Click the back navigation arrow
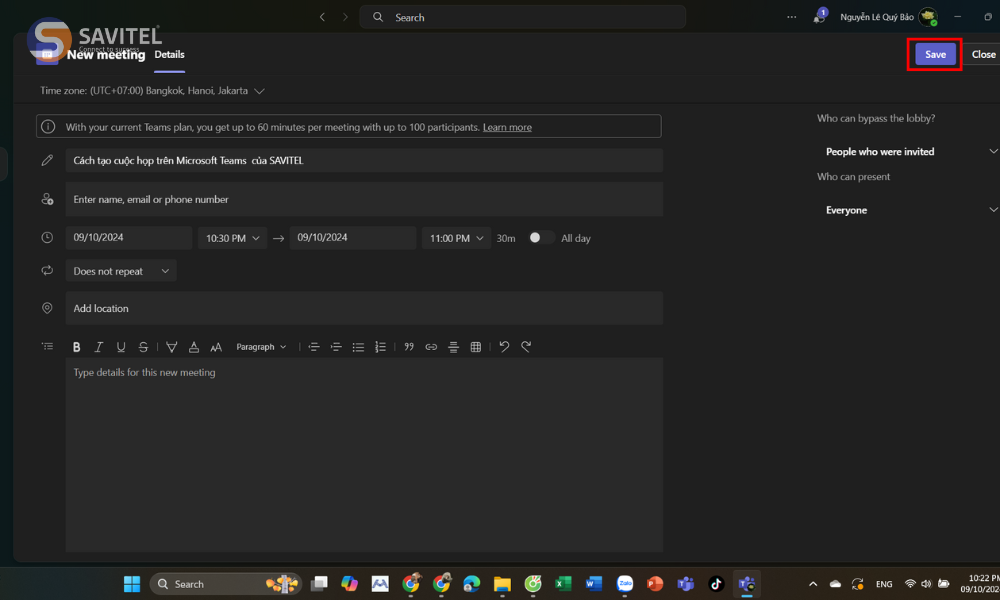 323,17
